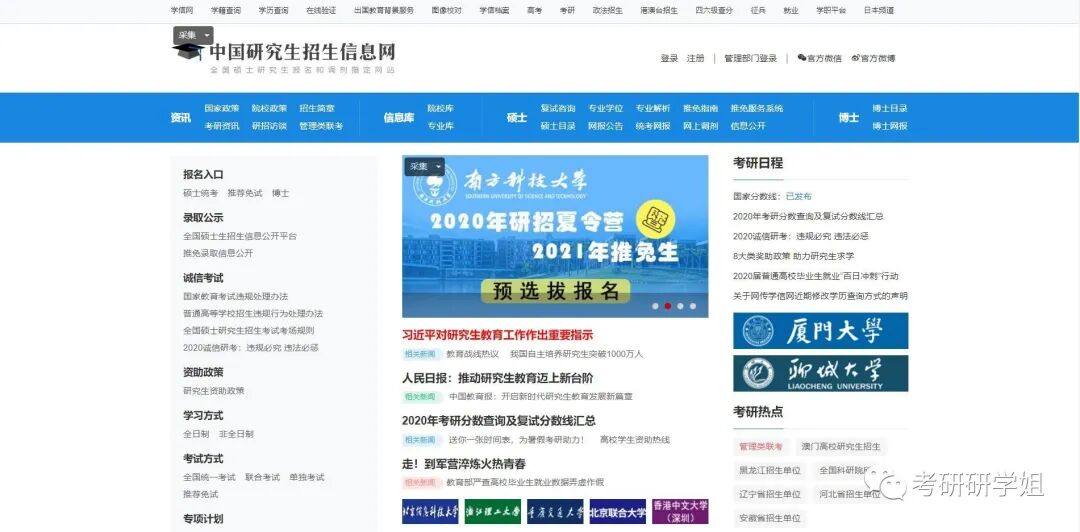Screen dimensions: 1080x532
Task: Click the 管理部门登录 link
Action: click(750, 59)
